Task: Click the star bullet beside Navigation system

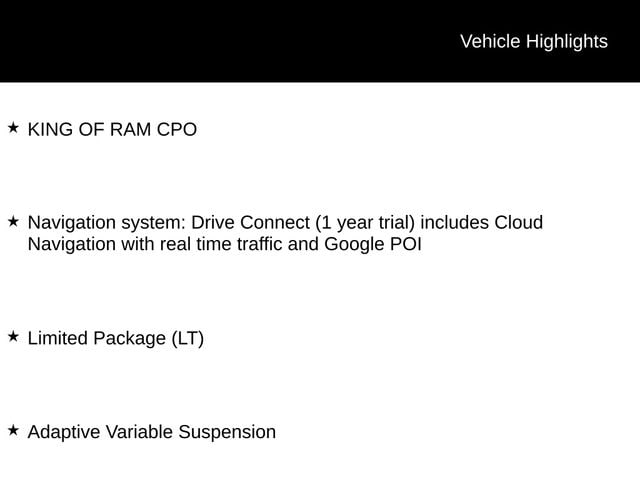Action: tap(13, 222)
